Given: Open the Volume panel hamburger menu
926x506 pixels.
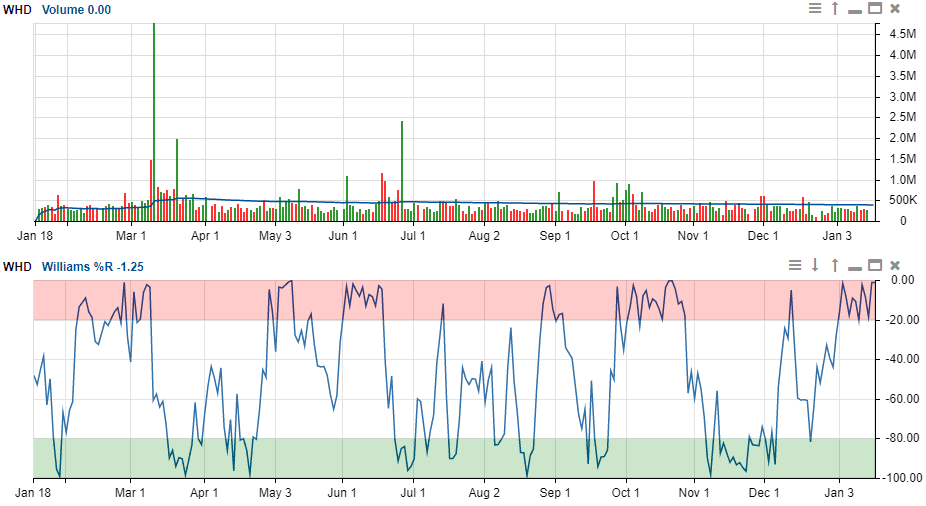Looking at the screenshot, I should [815, 9].
